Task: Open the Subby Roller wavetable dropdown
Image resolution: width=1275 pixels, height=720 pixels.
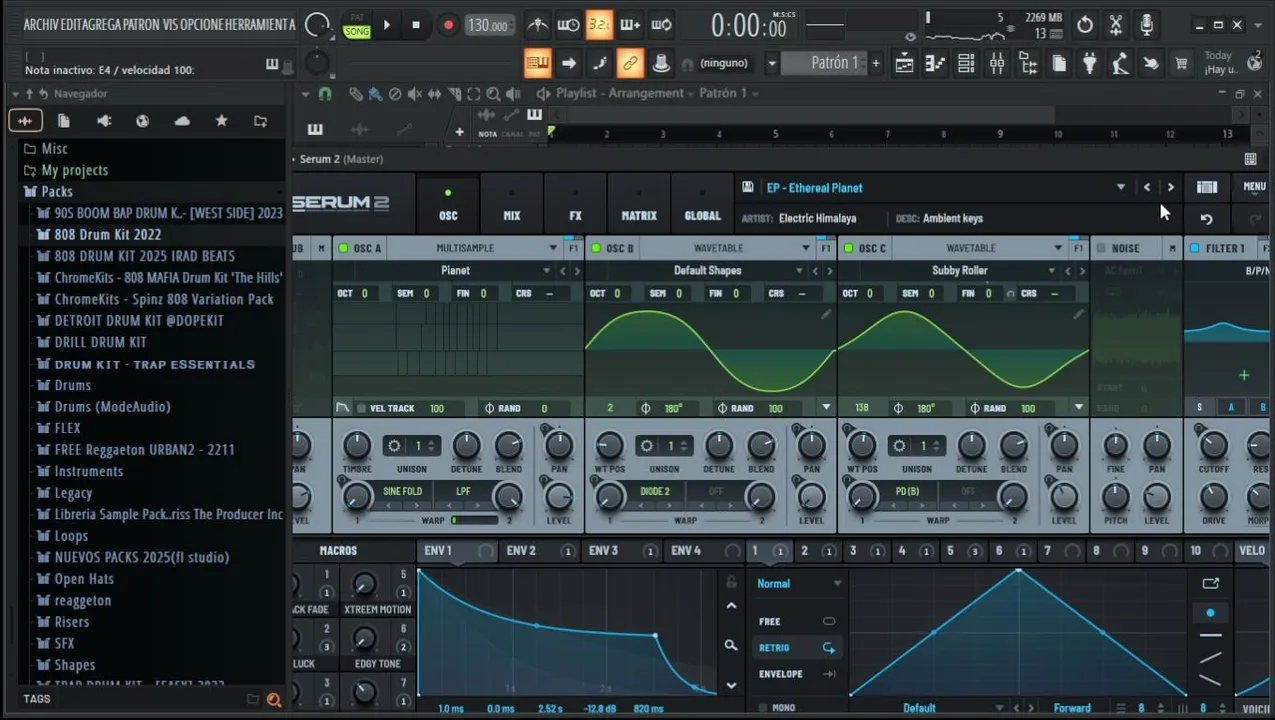Action: 960,271
